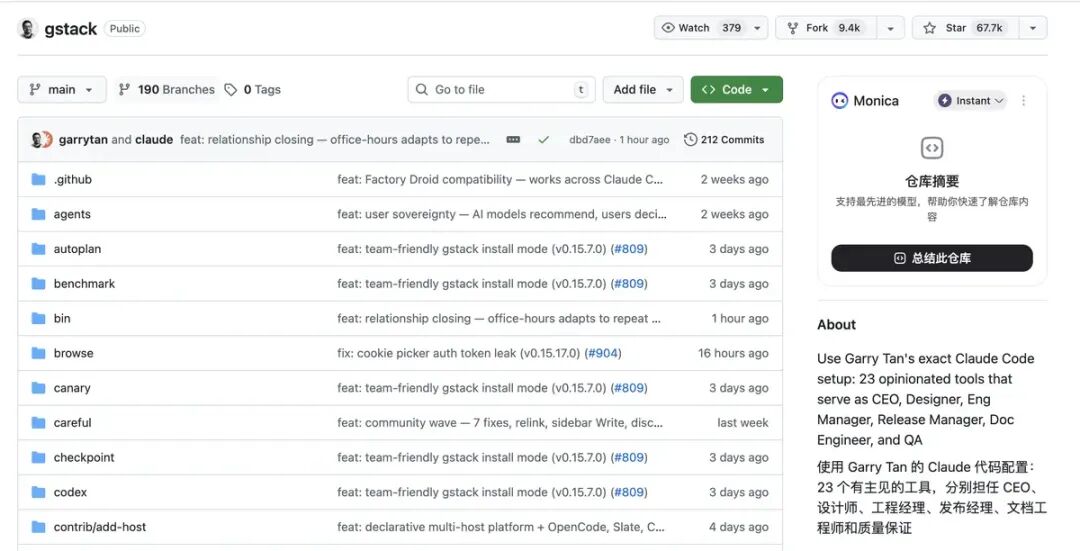Open the 212 Commits history
This screenshot has width=1080, height=551.
[x=724, y=140]
